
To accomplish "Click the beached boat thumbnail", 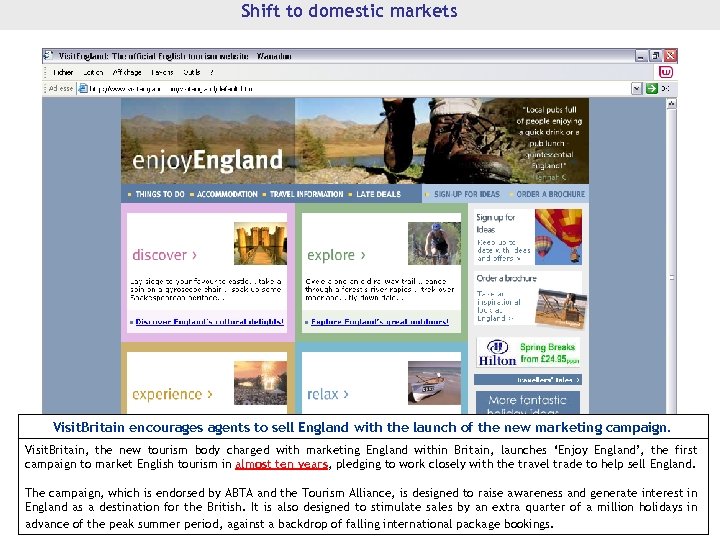I will [434, 383].
